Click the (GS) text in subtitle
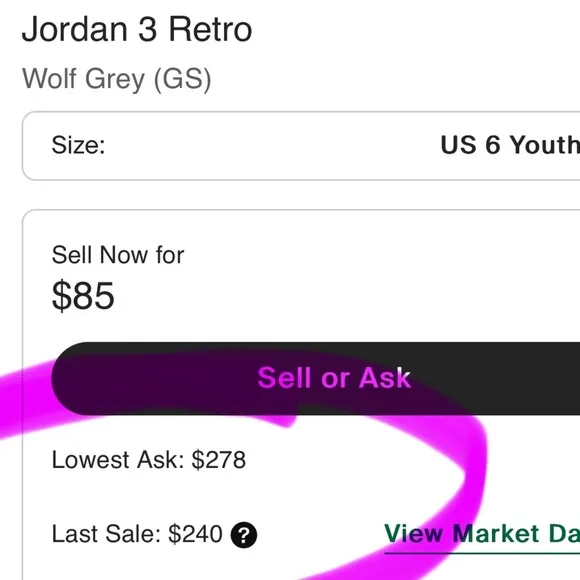This screenshot has height=580, width=580. (182, 79)
